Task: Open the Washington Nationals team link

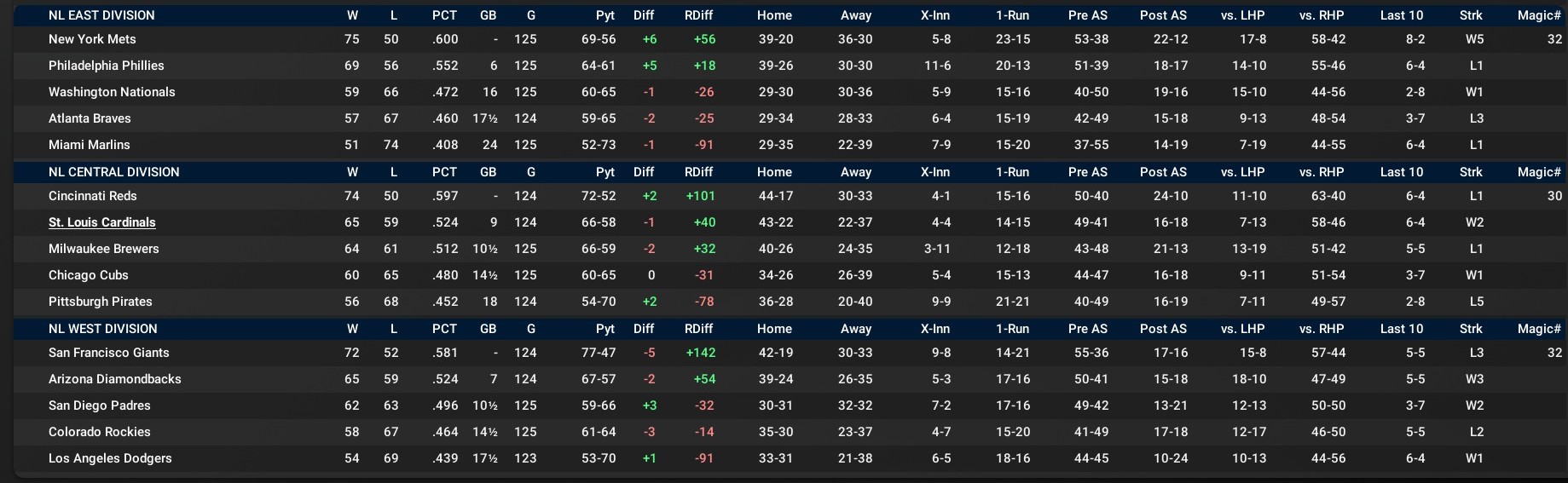Action: point(112,92)
